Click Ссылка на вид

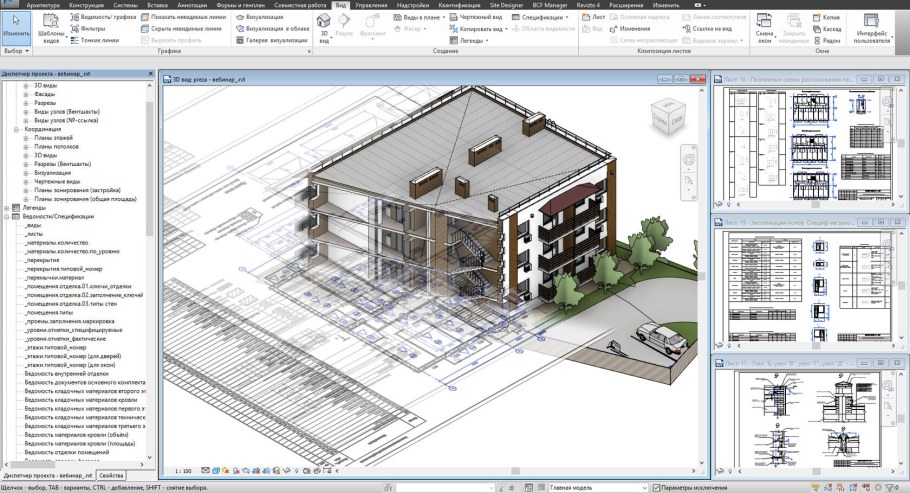(x=707, y=28)
